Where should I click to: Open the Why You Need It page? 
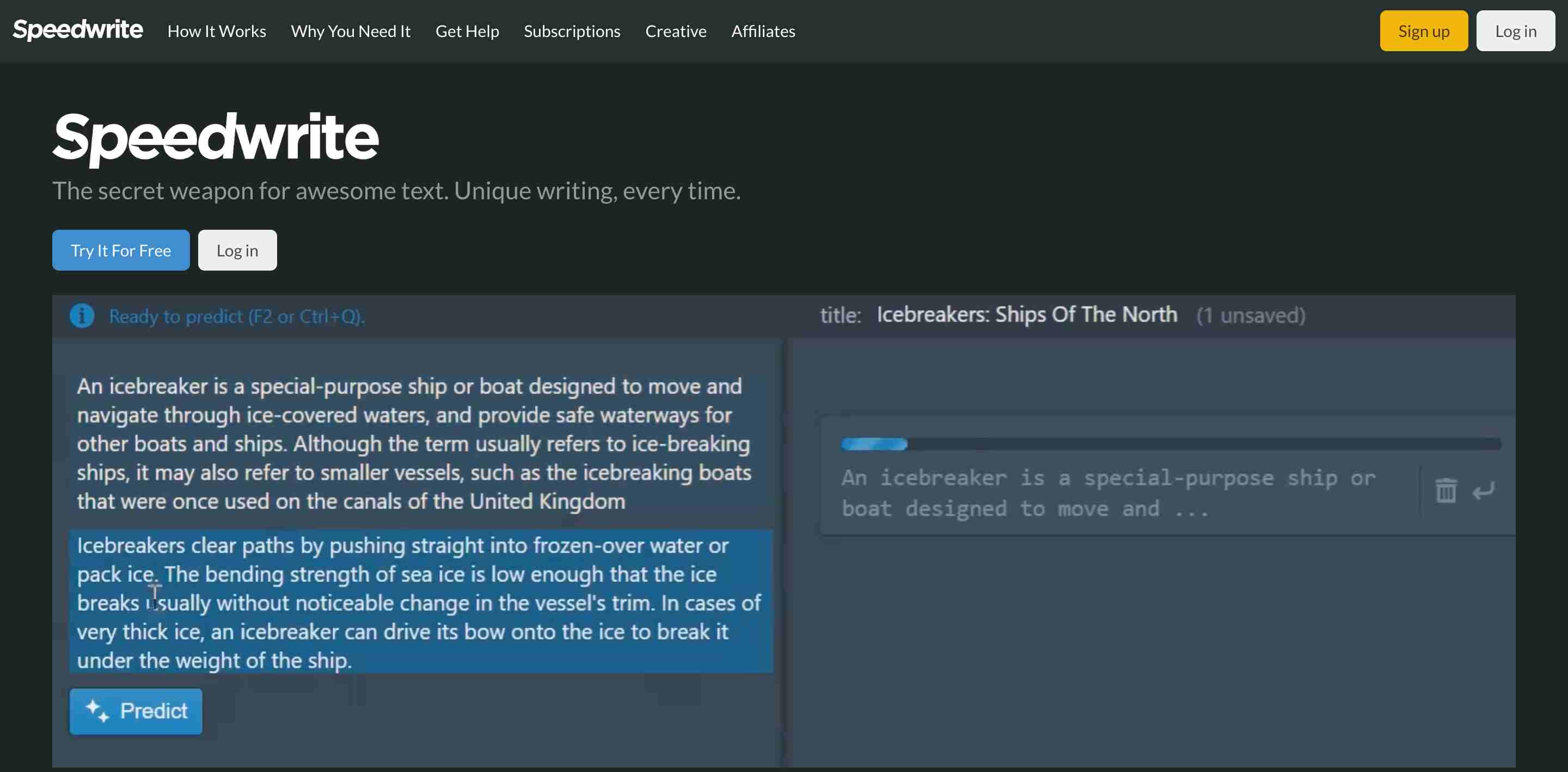tap(351, 31)
